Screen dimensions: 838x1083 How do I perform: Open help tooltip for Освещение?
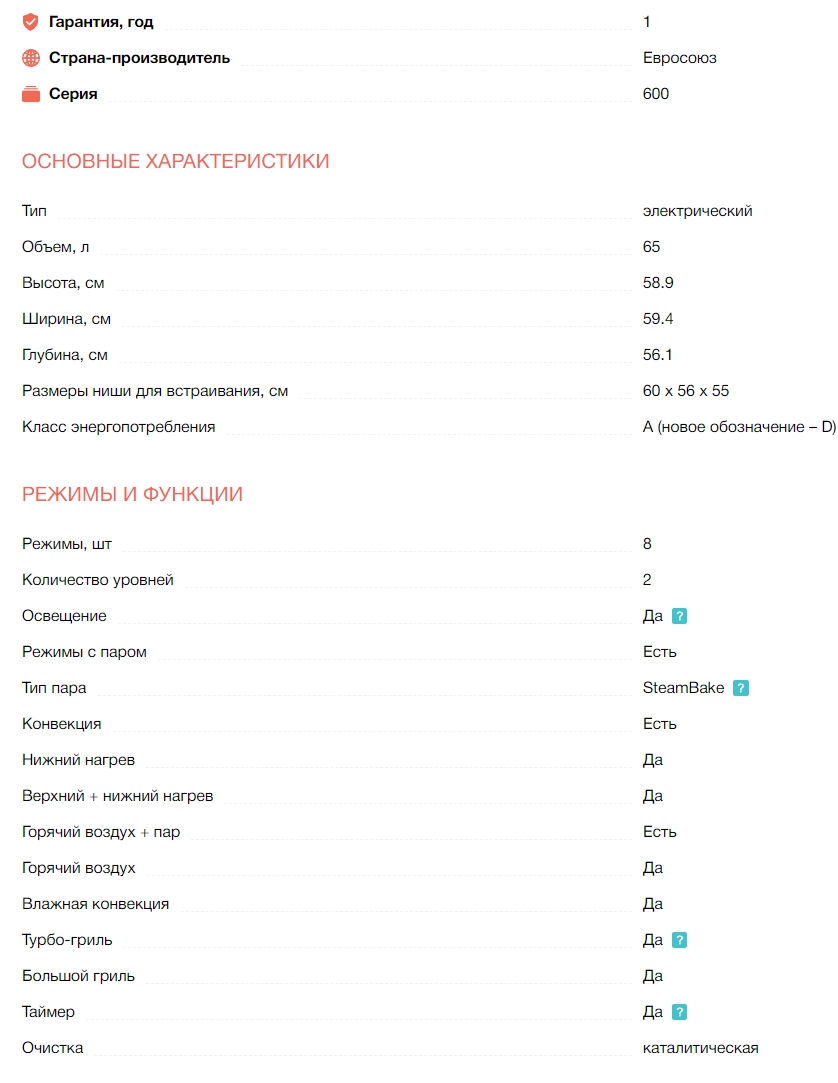[680, 616]
